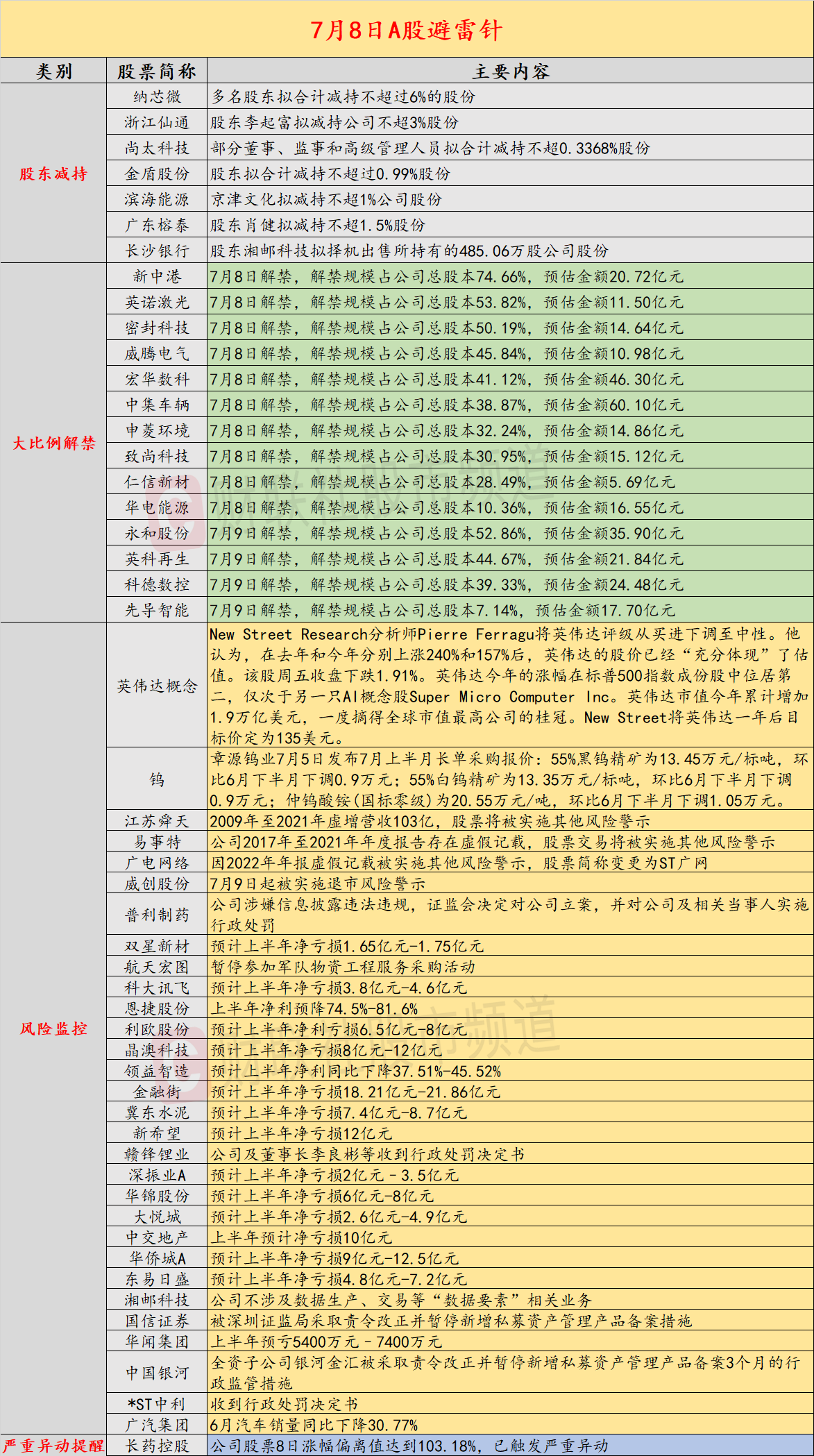
Task: Open the 航天宏图 row name
Action: tap(157, 967)
